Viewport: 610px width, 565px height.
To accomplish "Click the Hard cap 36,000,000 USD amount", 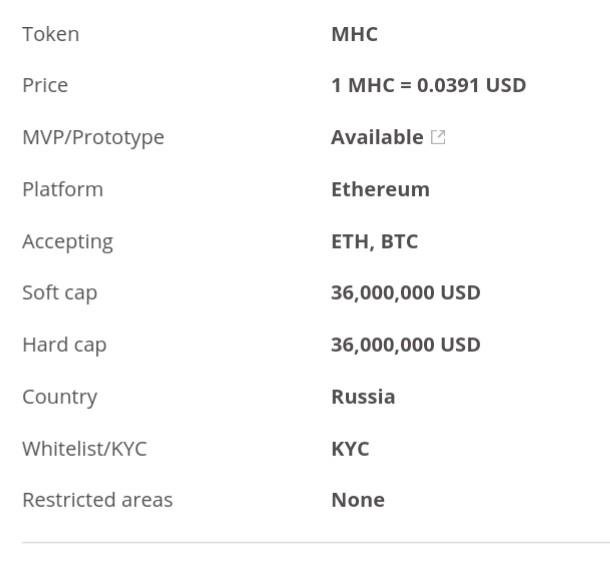I will click(x=405, y=345).
